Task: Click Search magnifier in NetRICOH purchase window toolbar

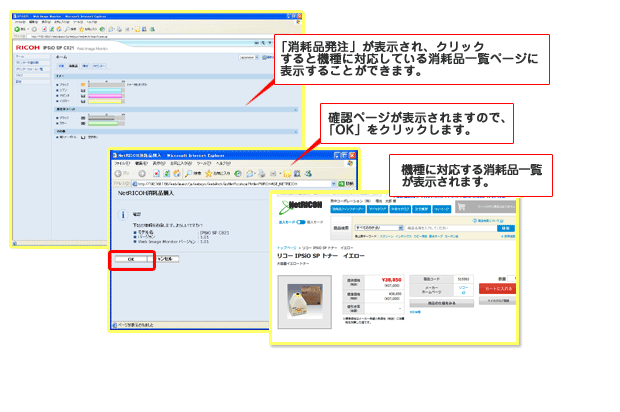Action: click(189, 174)
